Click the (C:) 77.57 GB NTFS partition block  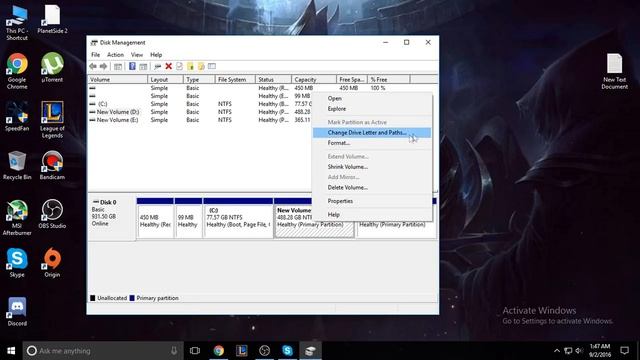coord(238,218)
